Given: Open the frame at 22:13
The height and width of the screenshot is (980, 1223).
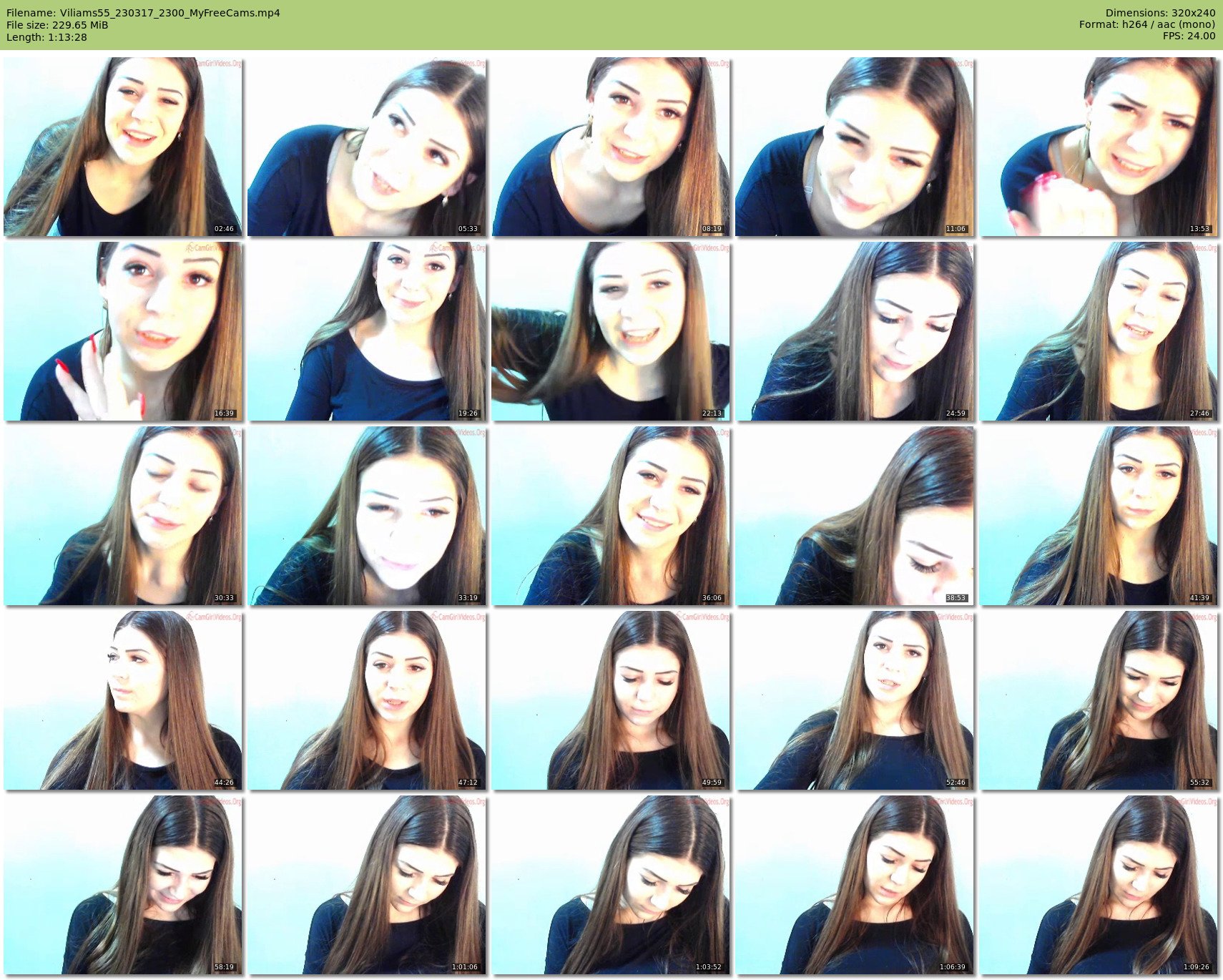Looking at the screenshot, I should pyautogui.click(x=610, y=331).
